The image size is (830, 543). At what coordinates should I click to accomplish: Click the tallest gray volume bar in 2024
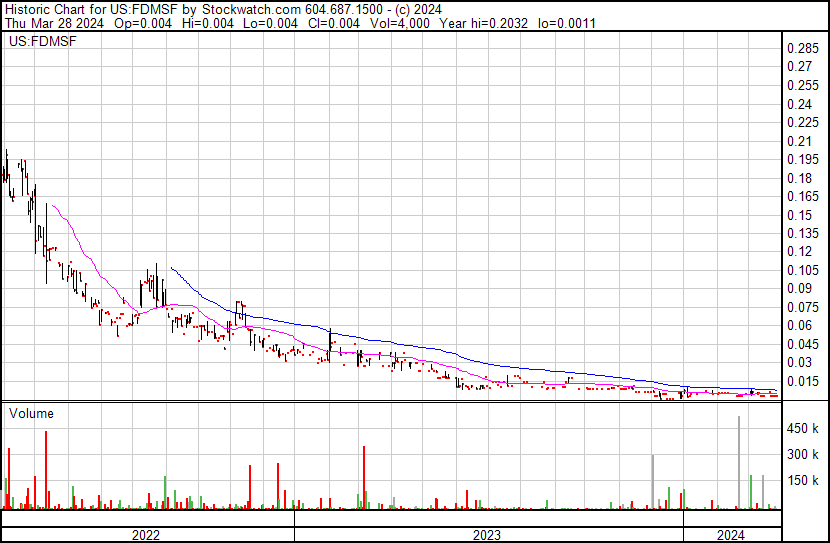click(739, 462)
